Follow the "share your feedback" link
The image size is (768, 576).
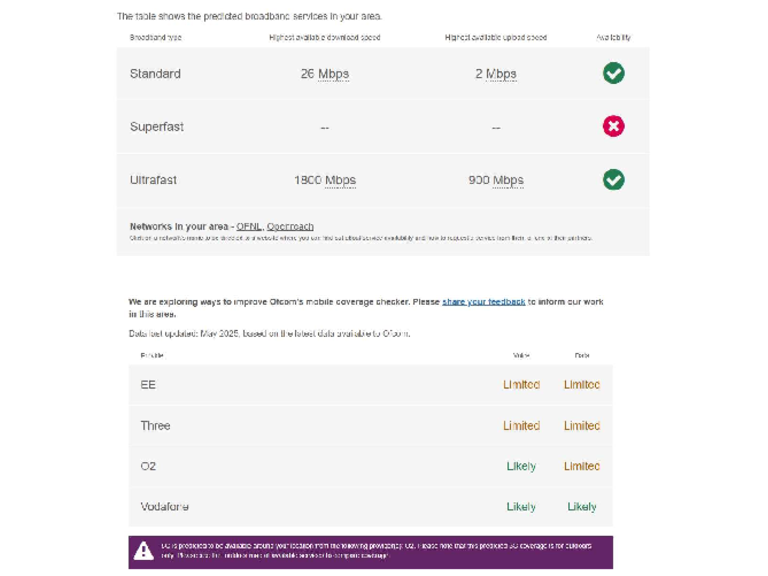(x=483, y=301)
